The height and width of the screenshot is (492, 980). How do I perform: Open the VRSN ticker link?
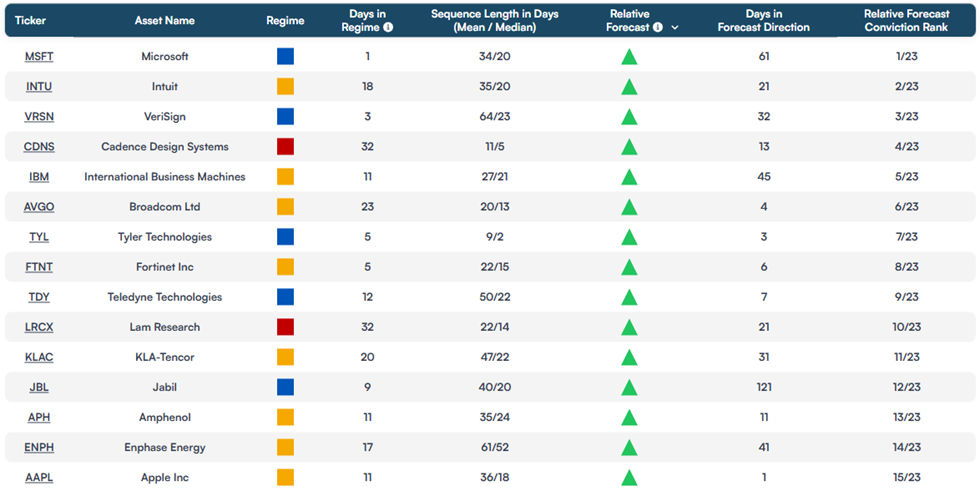(39, 116)
